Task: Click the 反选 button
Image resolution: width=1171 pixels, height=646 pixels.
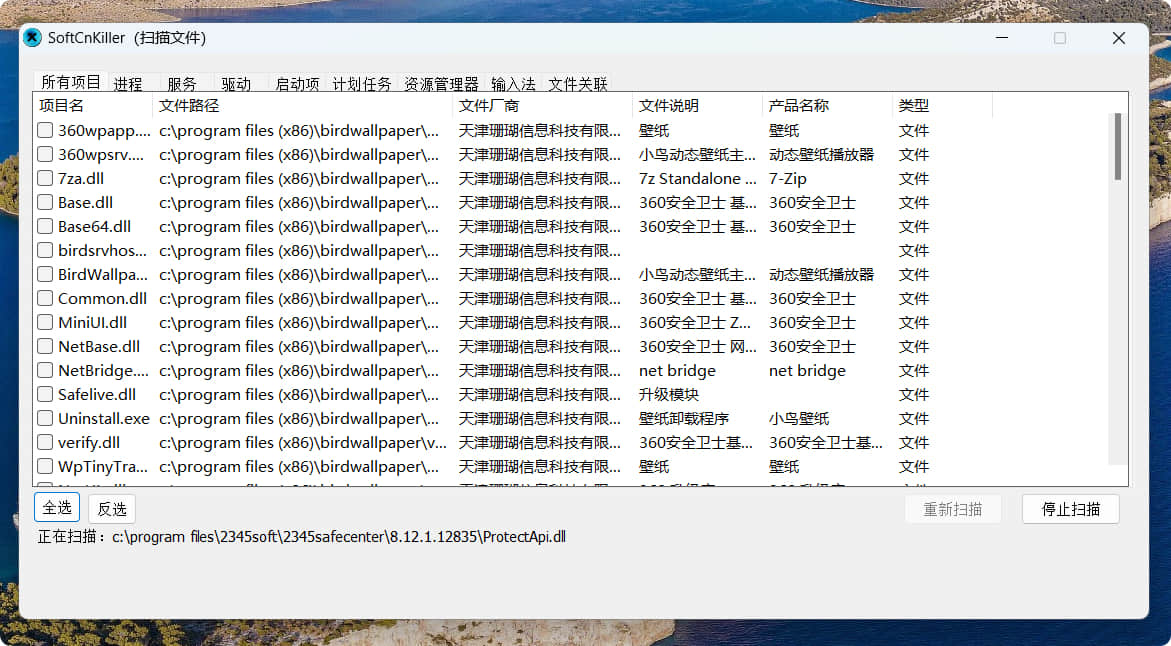Action: click(x=111, y=508)
